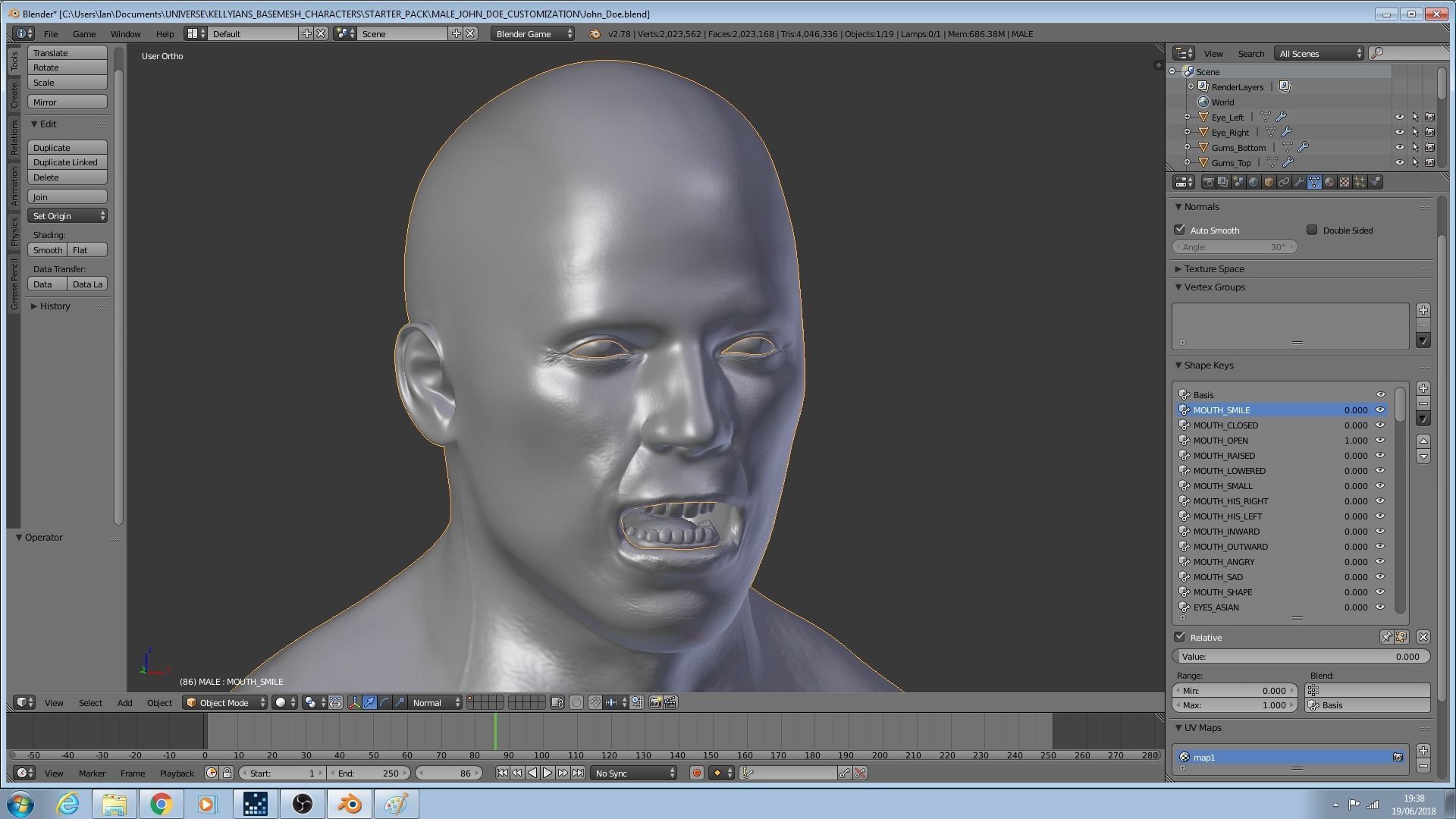Viewport: 1456px width, 819px height.
Task: Add a new shape key with plus button
Action: tap(1423, 388)
